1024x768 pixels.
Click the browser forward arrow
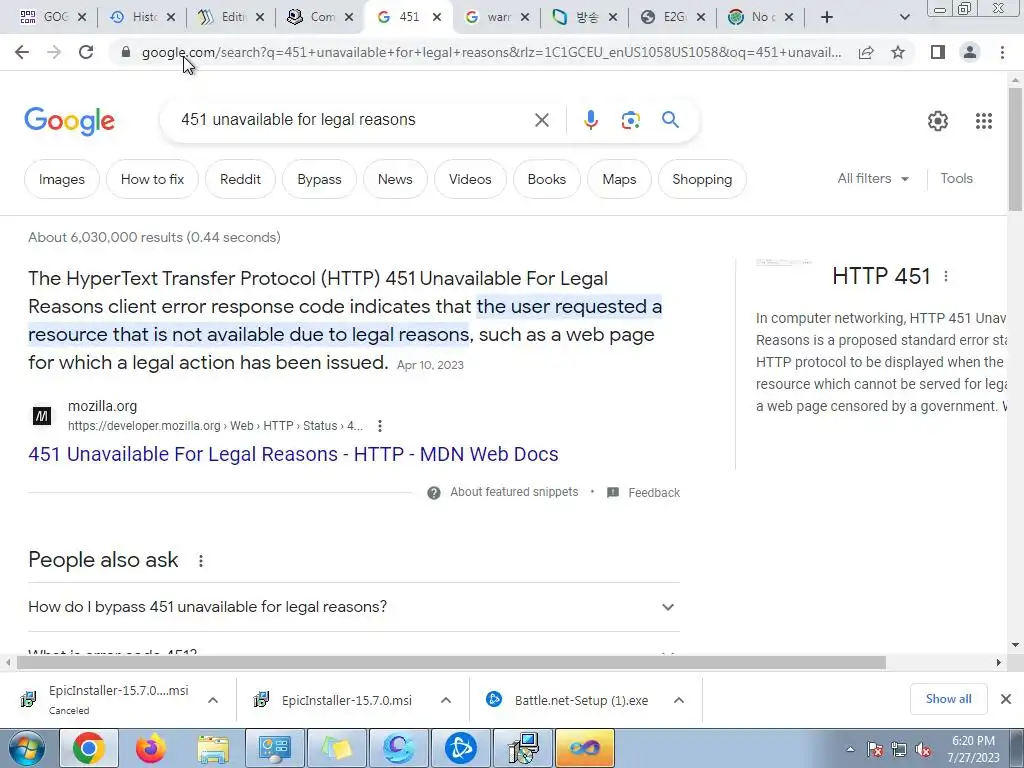pos(54,52)
